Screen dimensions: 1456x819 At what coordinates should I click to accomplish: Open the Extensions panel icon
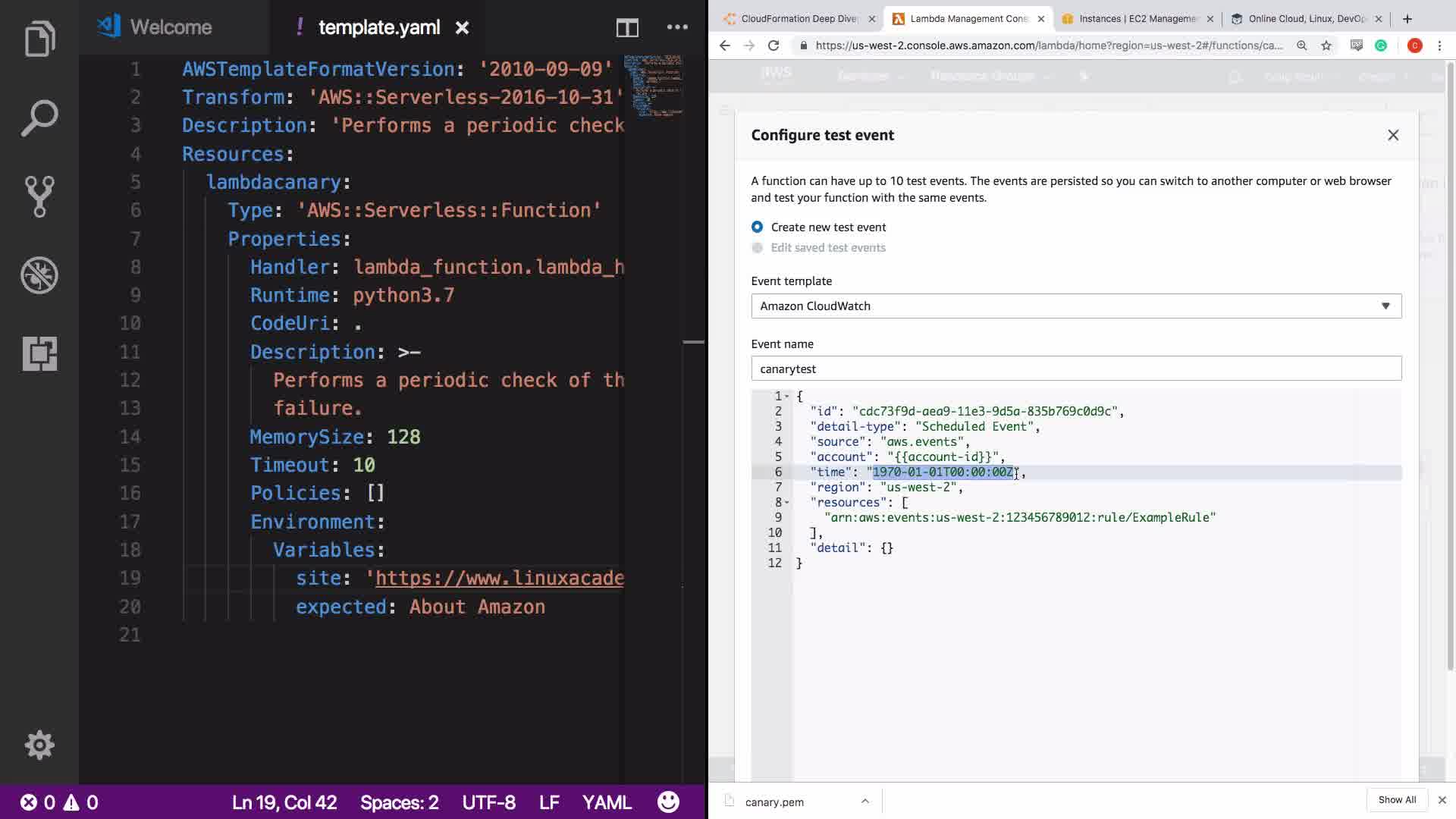(x=39, y=353)
